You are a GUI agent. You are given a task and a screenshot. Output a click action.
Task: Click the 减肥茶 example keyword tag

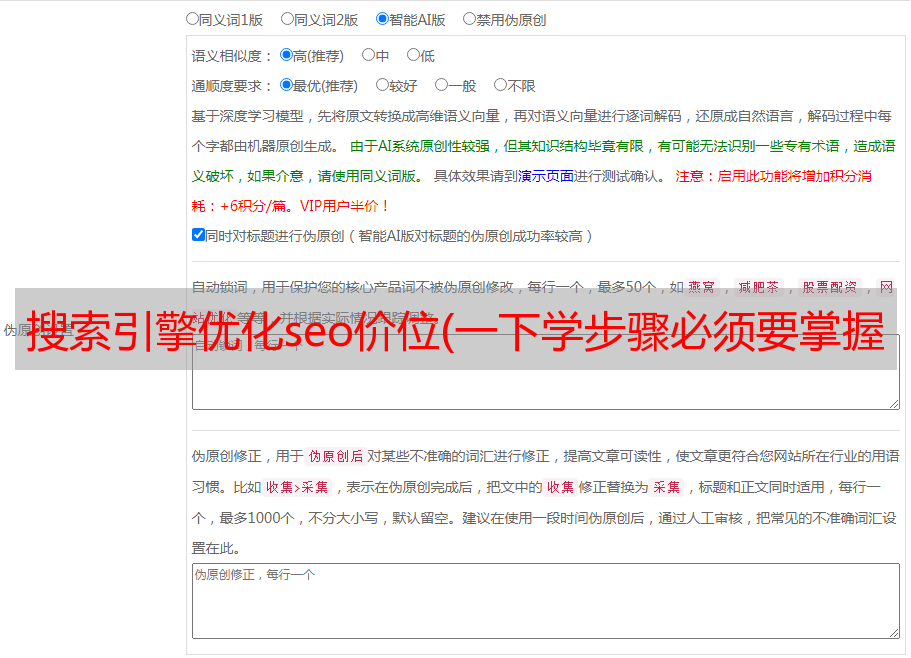758,287
